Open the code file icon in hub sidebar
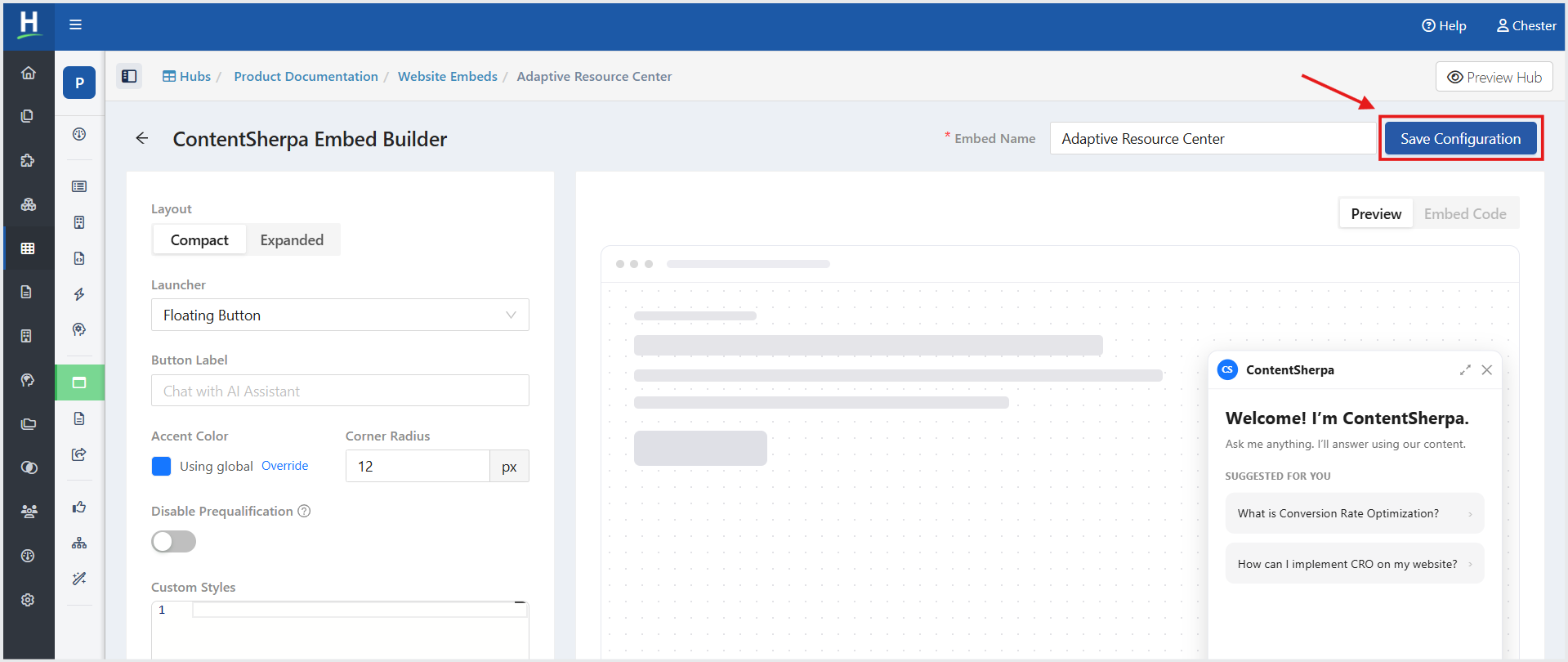Screen dimensions: 1568x662 click(x=79, y=258)
